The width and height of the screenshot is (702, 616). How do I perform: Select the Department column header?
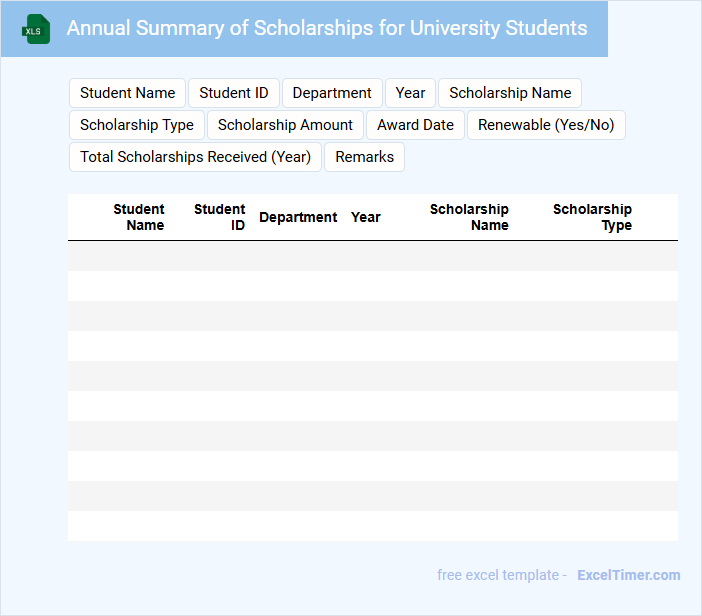(298, 217)
